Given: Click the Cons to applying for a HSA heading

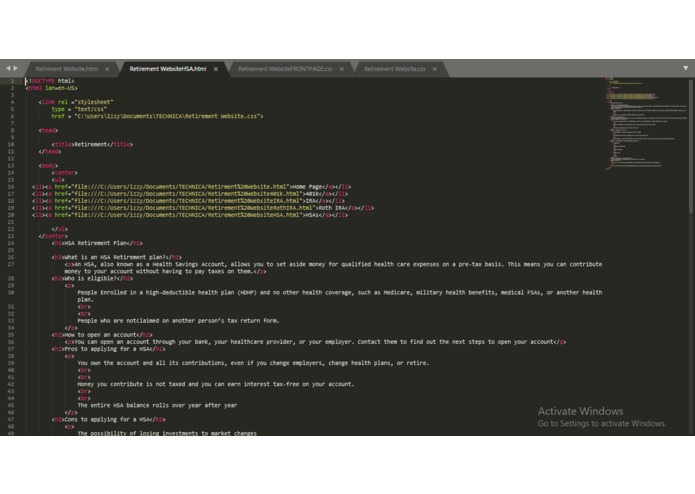Looking at the screenshot, I should 109,420.
